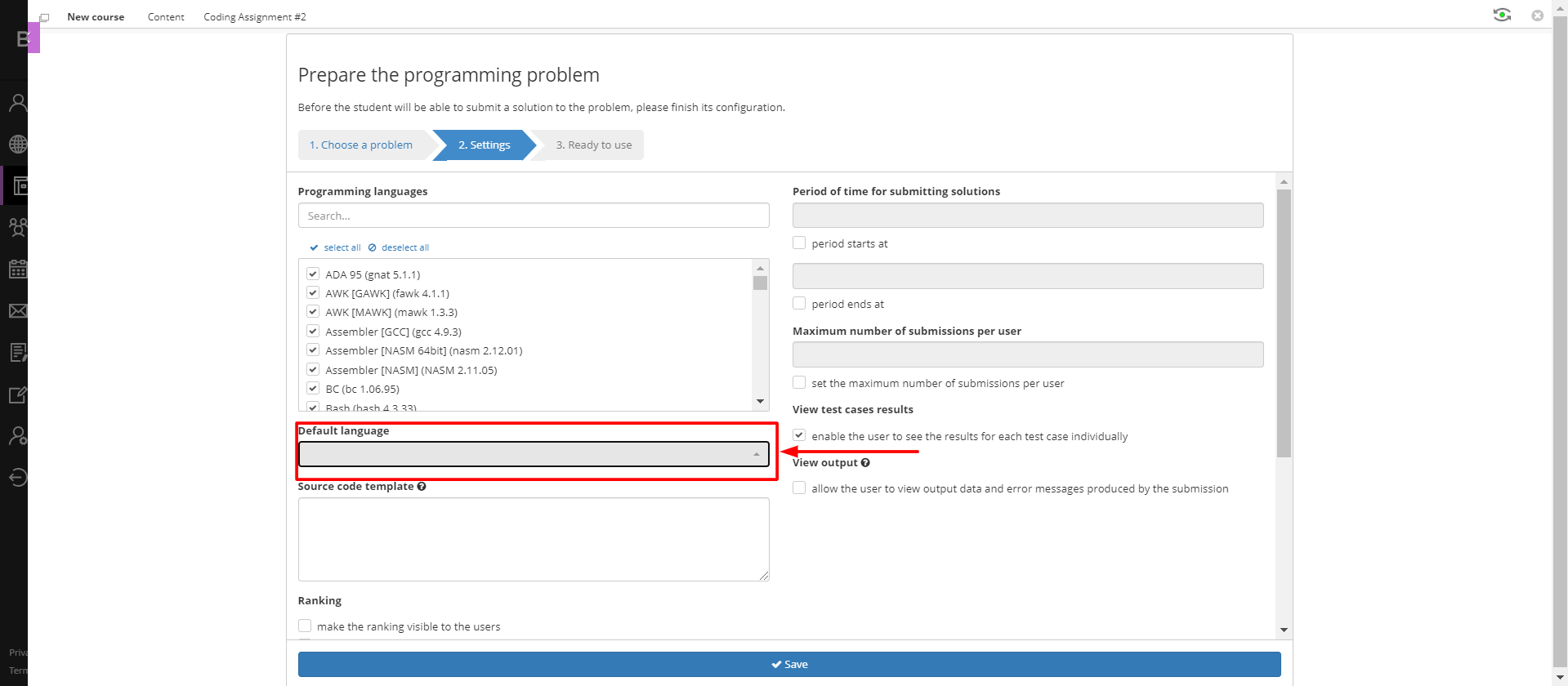The width and height of the screenshot is (1568, 686).
Task: Click the Save button
Action: coord(789,664)
